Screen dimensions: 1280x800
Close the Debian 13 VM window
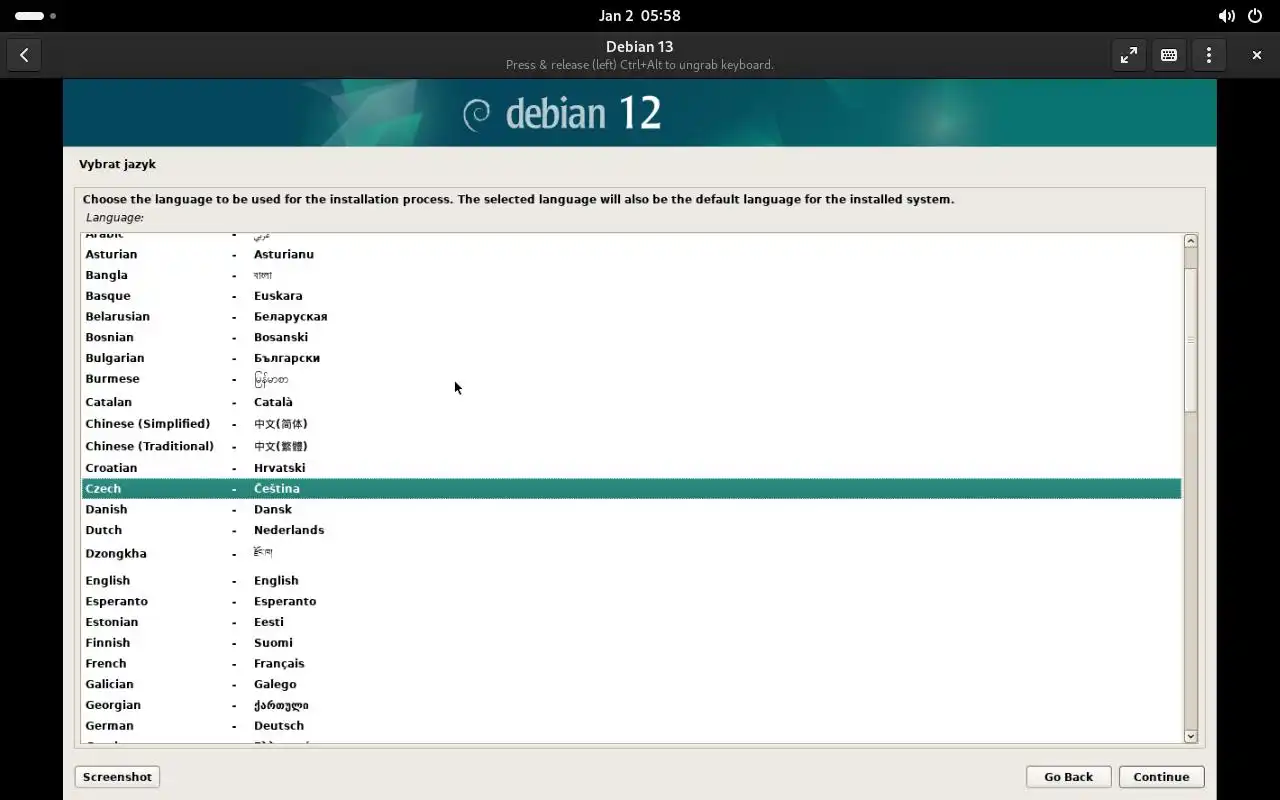(x=1257, y=55)
